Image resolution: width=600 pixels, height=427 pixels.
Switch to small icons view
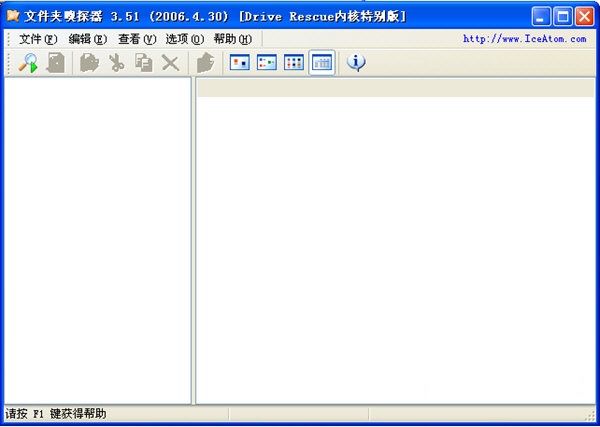[x=267, y=62]
